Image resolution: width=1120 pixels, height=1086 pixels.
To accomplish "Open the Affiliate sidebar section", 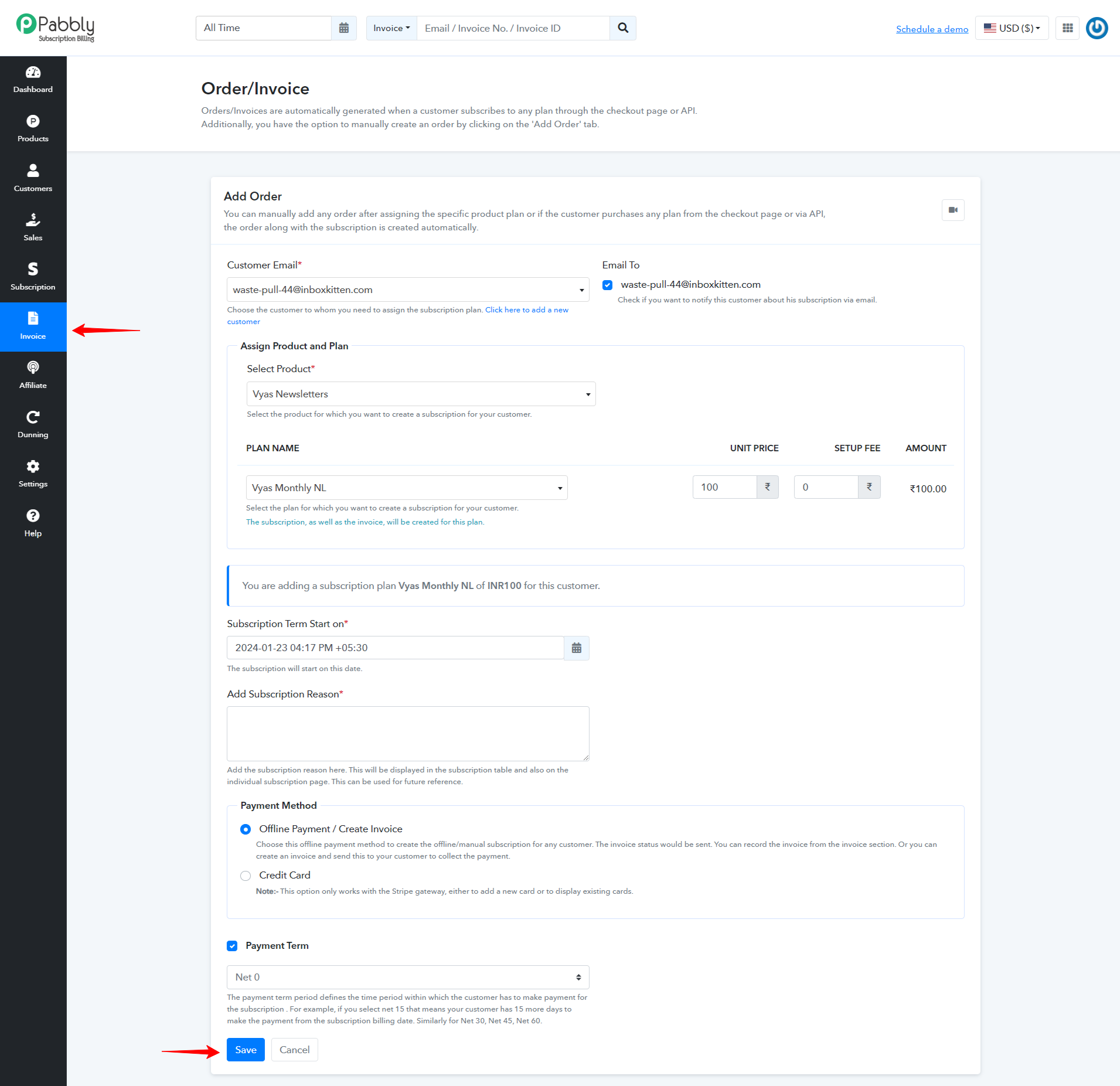I will (x=33, y=376).
